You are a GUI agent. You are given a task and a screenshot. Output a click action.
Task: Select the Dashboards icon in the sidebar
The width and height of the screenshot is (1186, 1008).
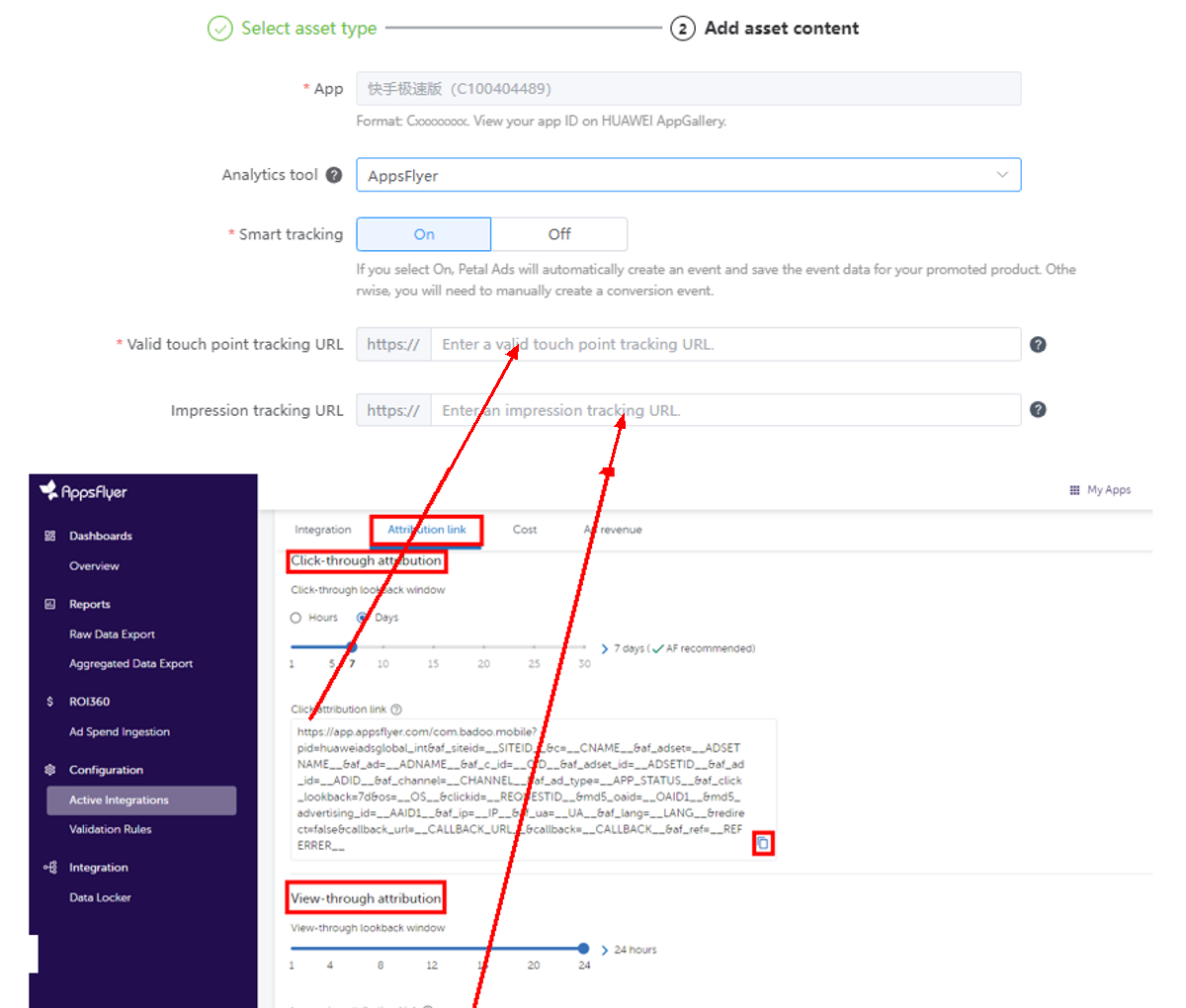48,535
